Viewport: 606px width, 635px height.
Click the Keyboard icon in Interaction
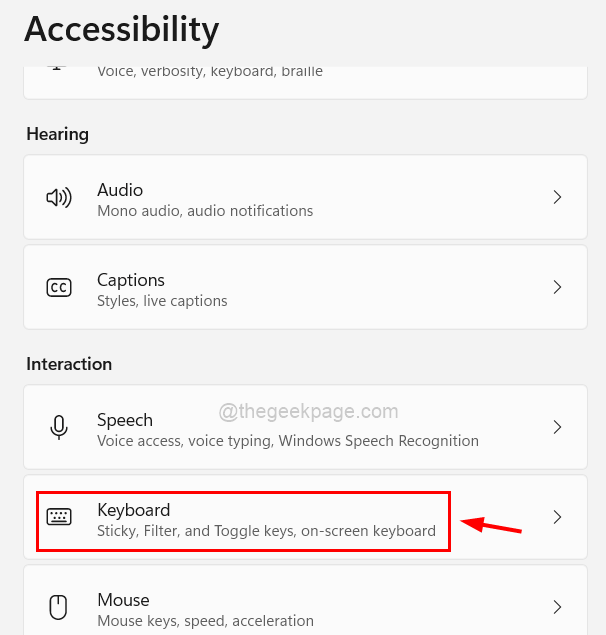point(59,518)
